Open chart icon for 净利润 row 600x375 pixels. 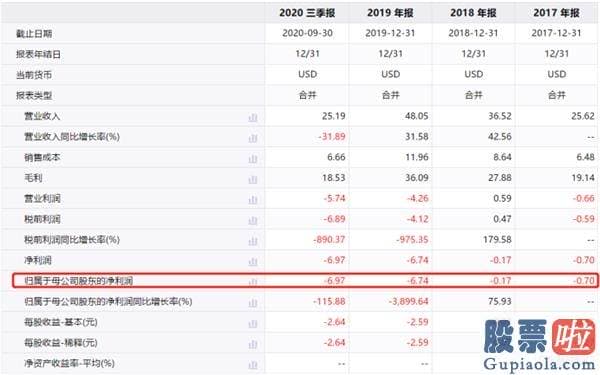[x=253, y=261]
